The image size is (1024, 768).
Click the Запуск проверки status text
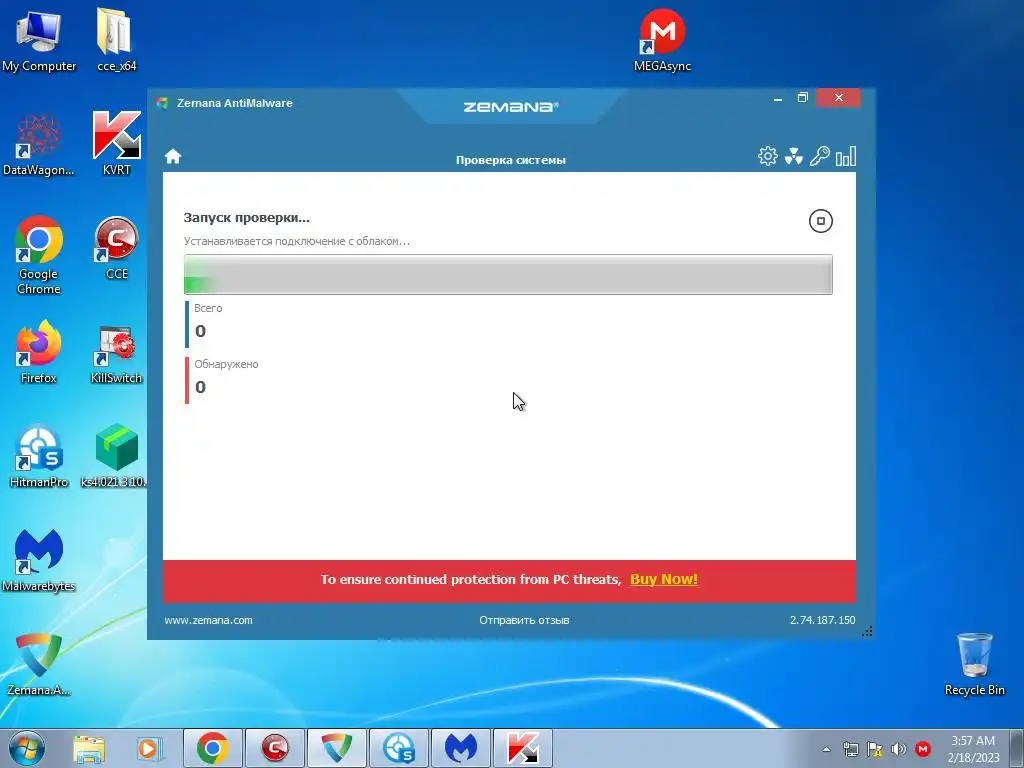click(x=246, y=217)
